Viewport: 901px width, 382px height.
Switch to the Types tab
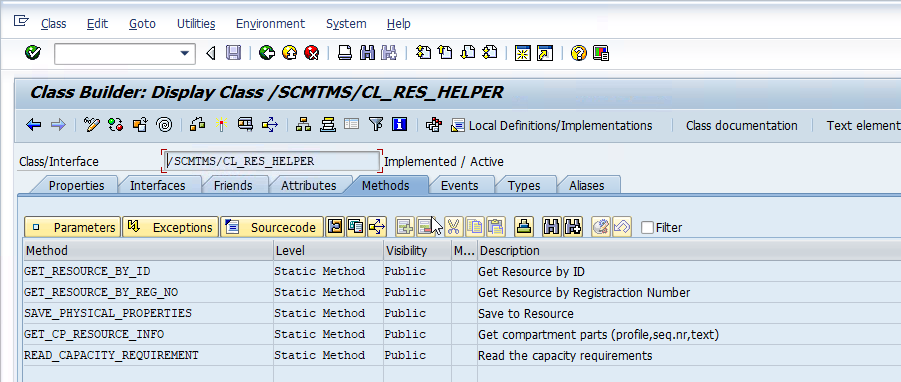[524, 186]
